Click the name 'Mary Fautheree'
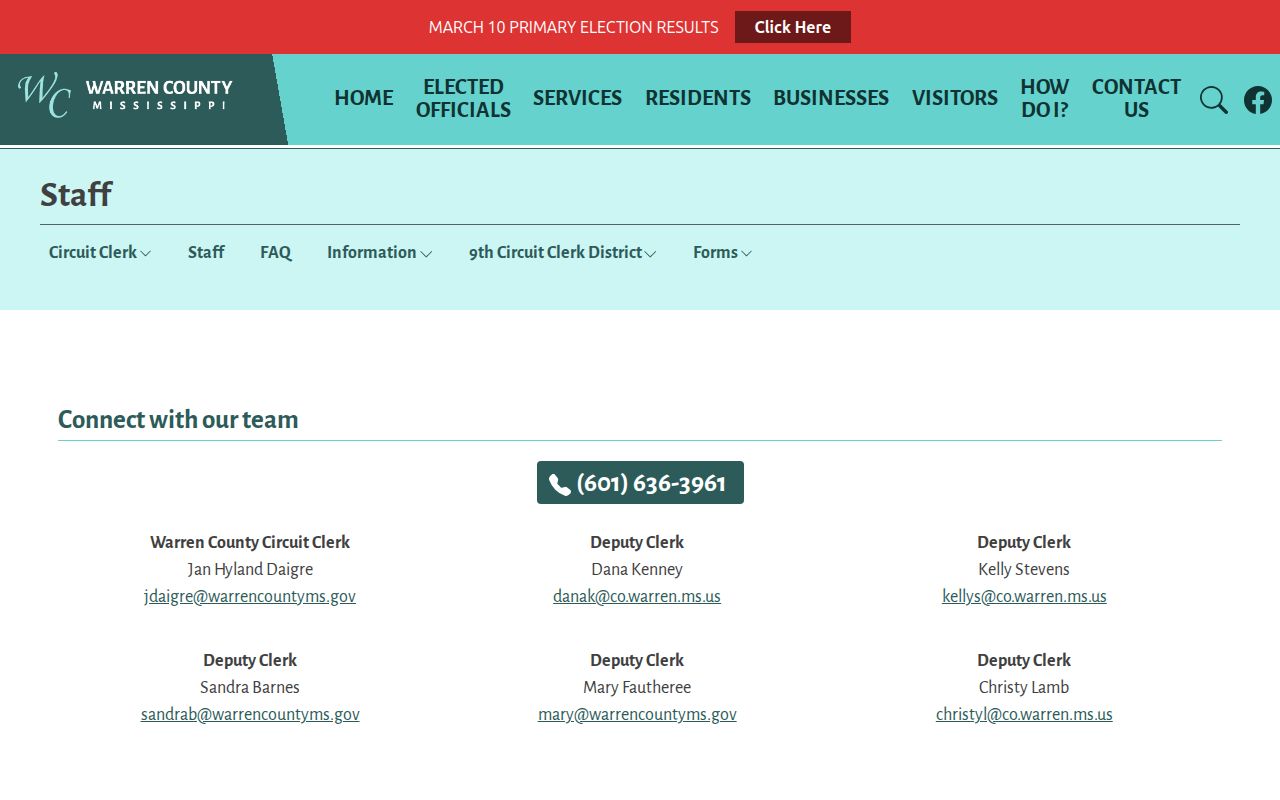Viewport: 1280px width, 800px height. point(637,688)
